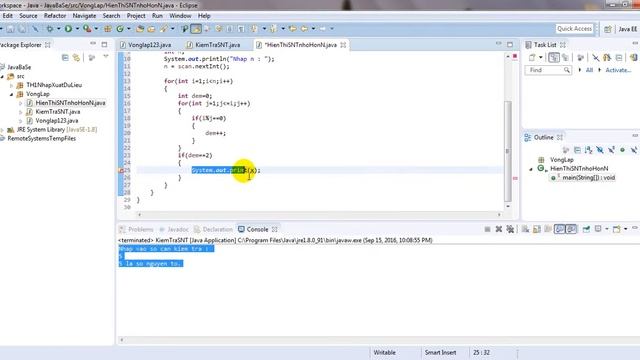Expand TH1NhapXuatDuLieu package node
Screen dimensions: 640x360
[11, 85]
